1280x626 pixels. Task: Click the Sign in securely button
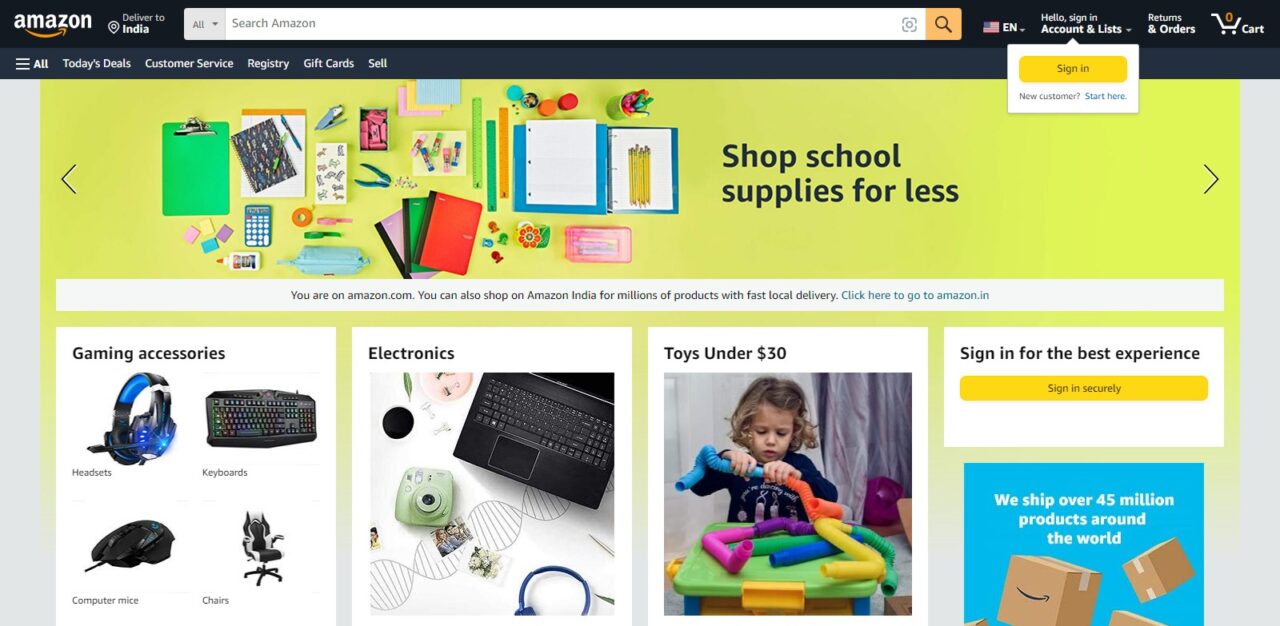tap(1084, 388)
